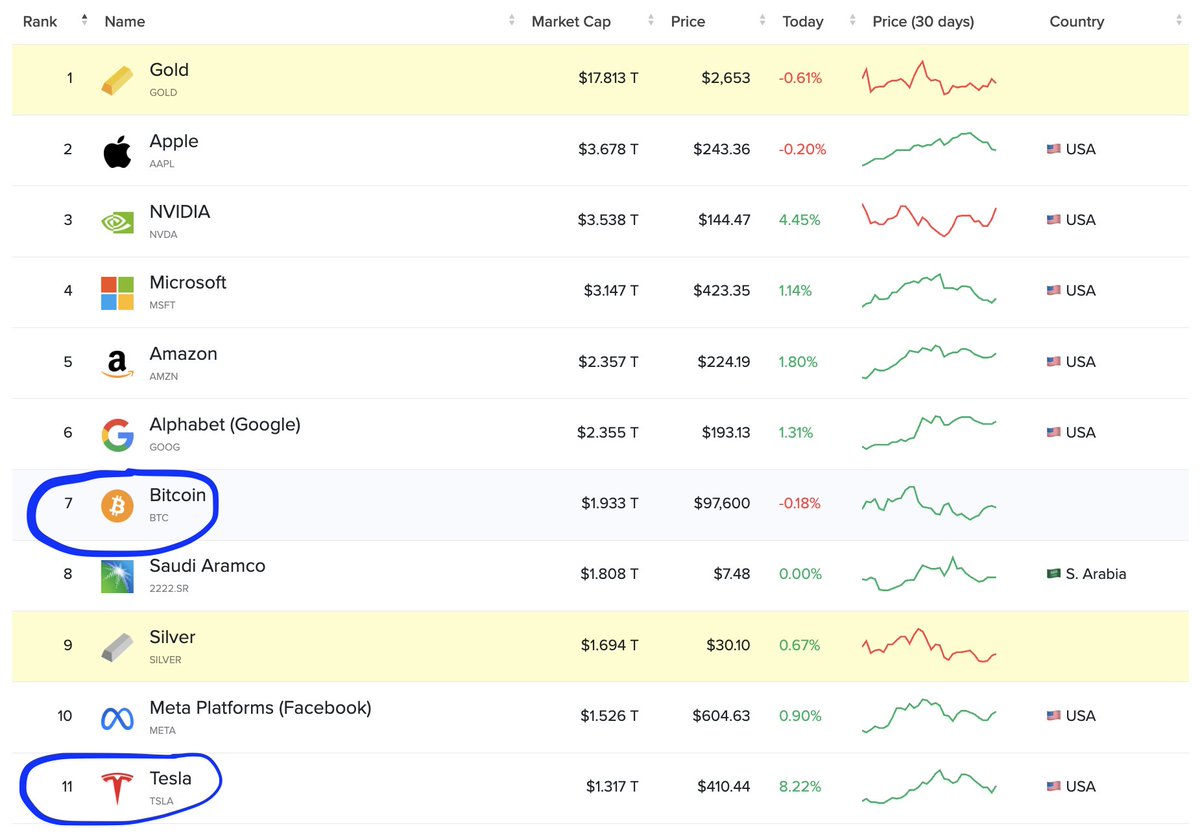Click the Tesla logo icon

(117, 789)
